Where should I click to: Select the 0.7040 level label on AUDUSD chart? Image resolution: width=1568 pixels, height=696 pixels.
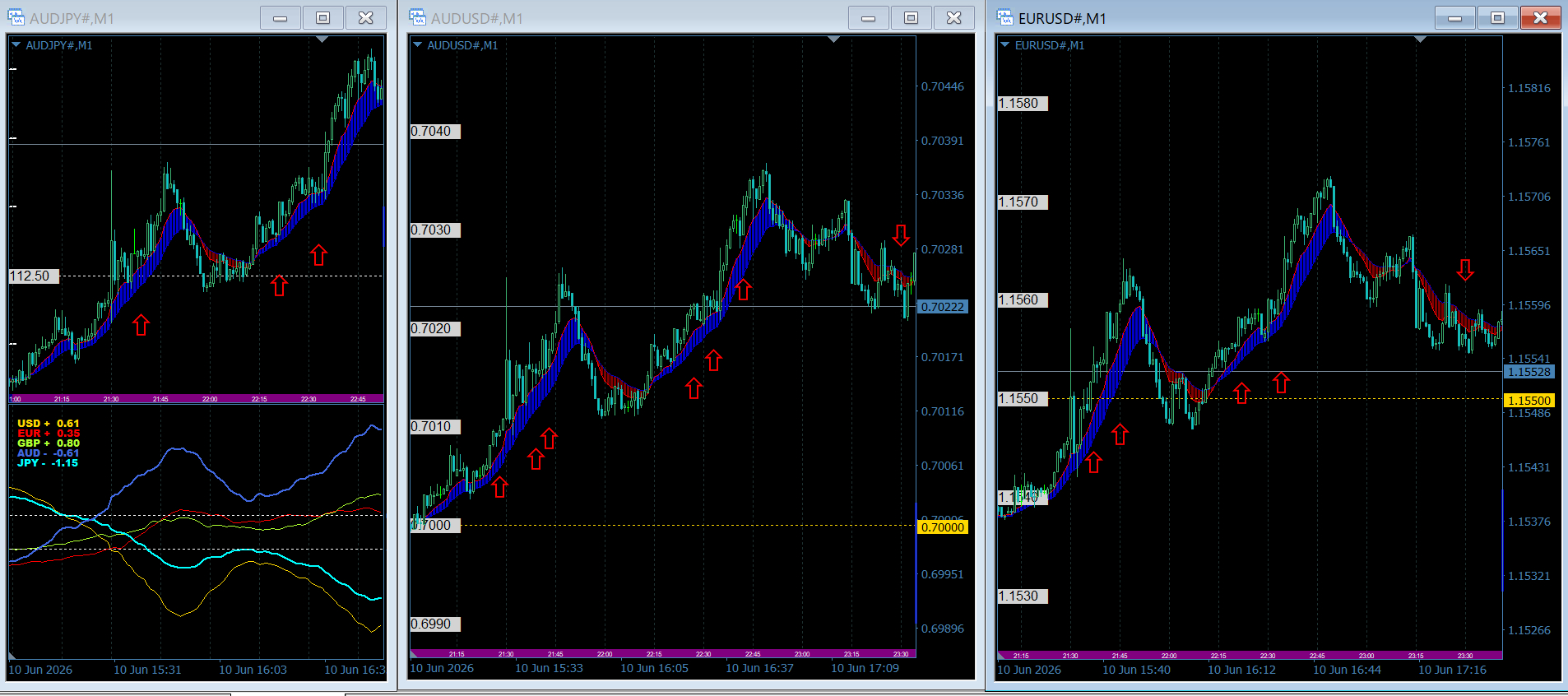tap(435, 132)
